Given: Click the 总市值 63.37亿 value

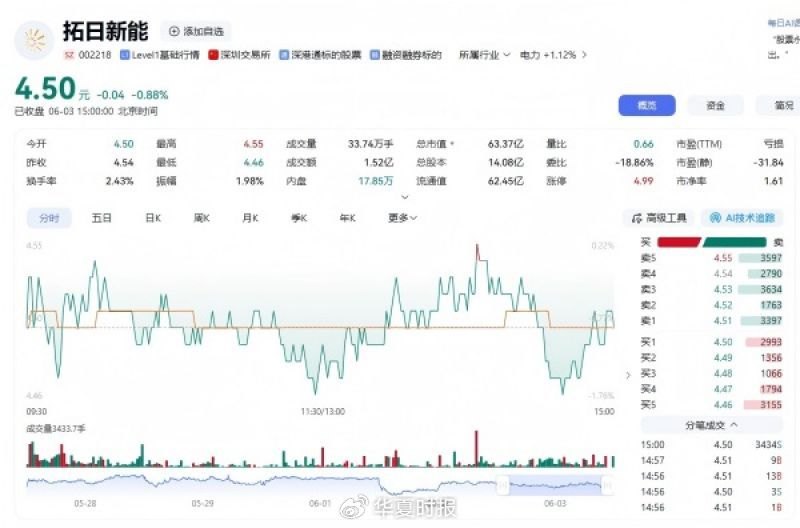Looking at the screenshot, I should tap(506, 144).
